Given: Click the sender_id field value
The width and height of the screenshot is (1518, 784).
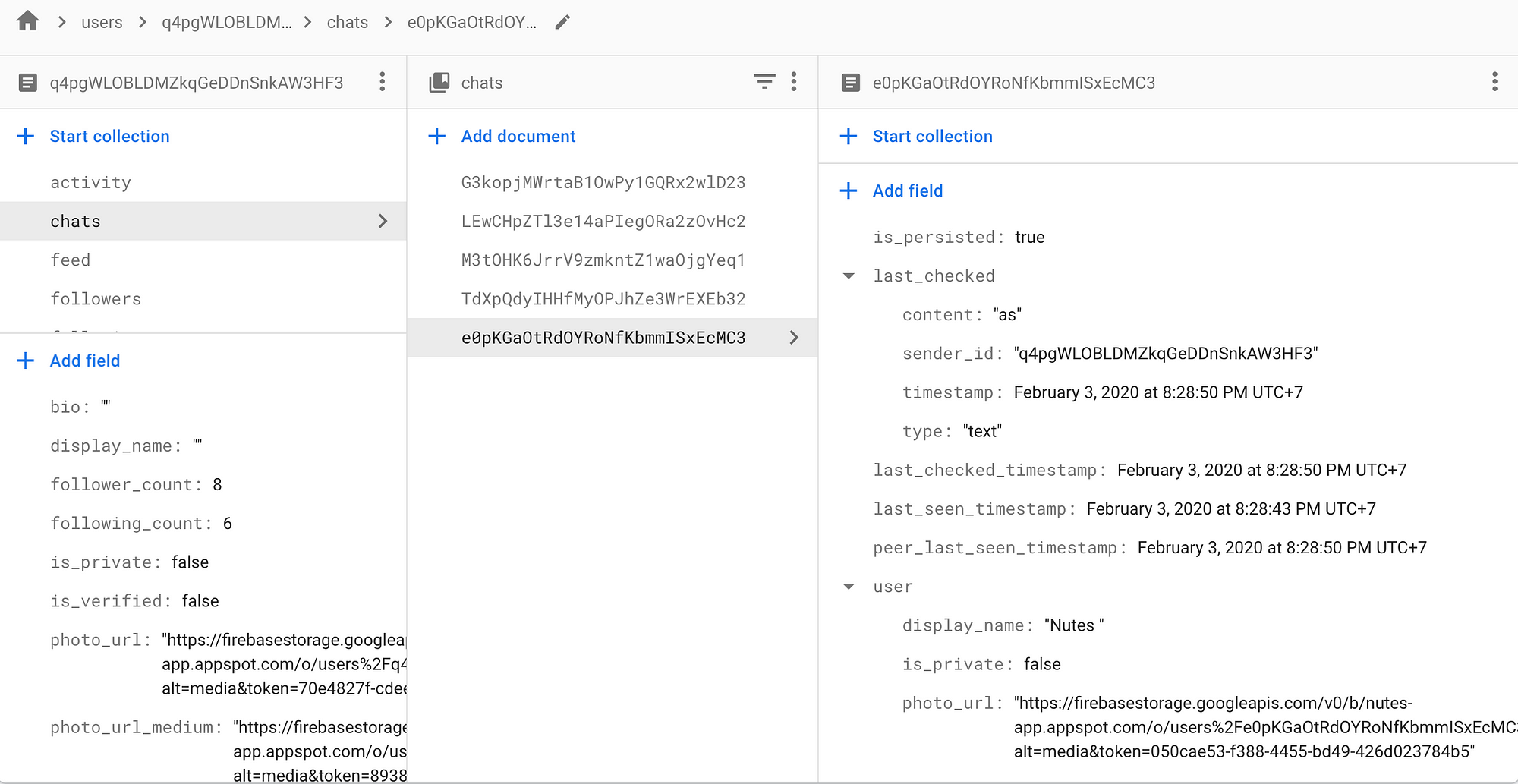Looking at the screenshot, I should pos(1166,354).
